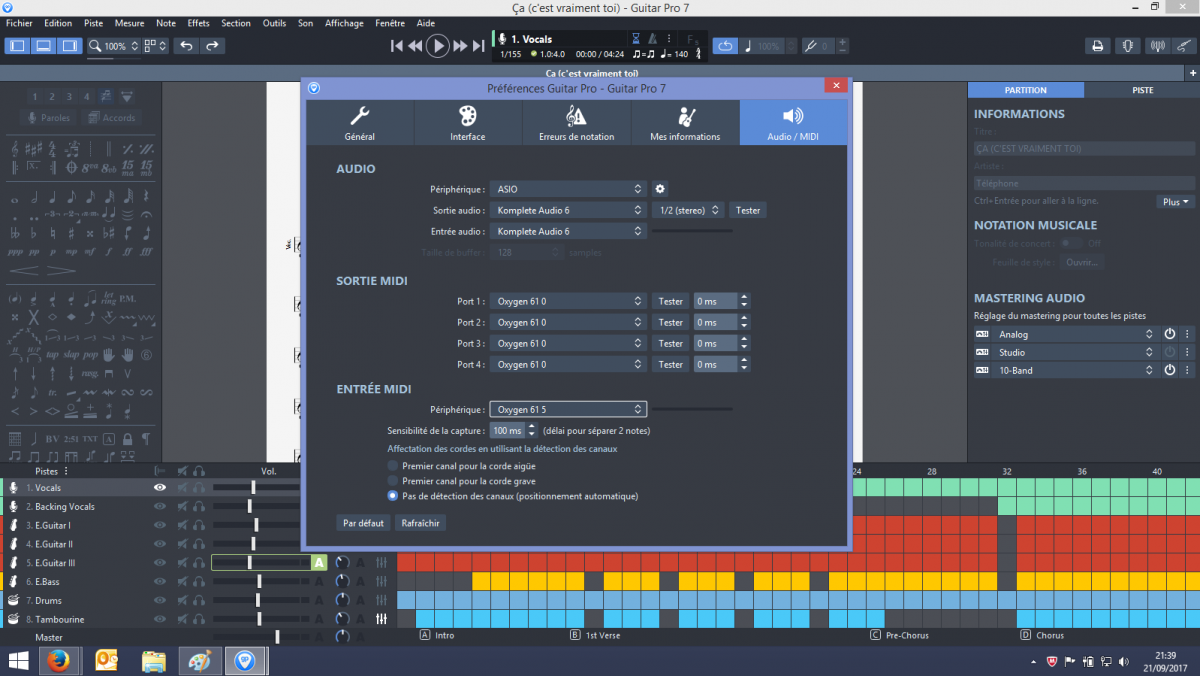Toggle visibility of the Tambourine track

tap(159, 619)
